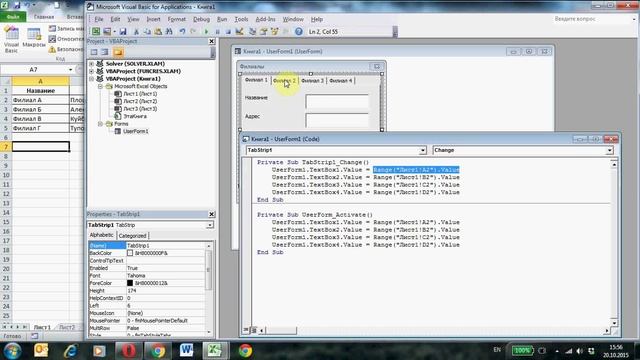Screen dimensions: 640x360
Task: Open the Insert menu
Action: point(153,19)
